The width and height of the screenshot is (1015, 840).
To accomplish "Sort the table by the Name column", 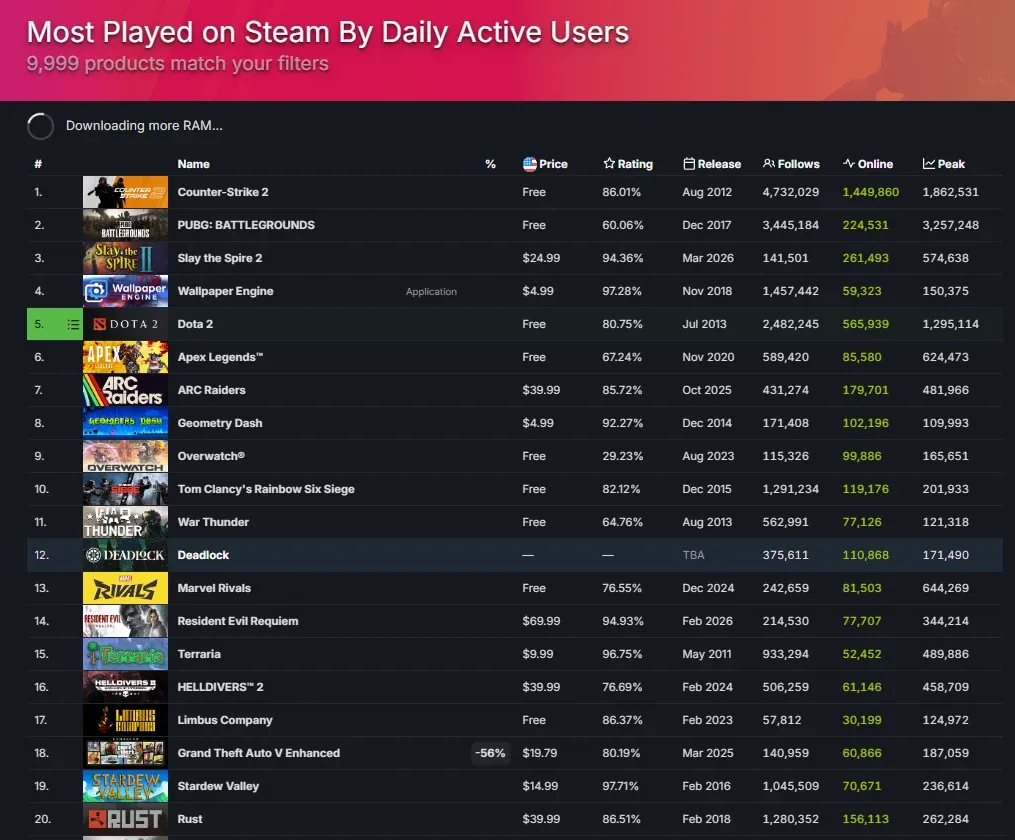I will [x=193, y=164].
